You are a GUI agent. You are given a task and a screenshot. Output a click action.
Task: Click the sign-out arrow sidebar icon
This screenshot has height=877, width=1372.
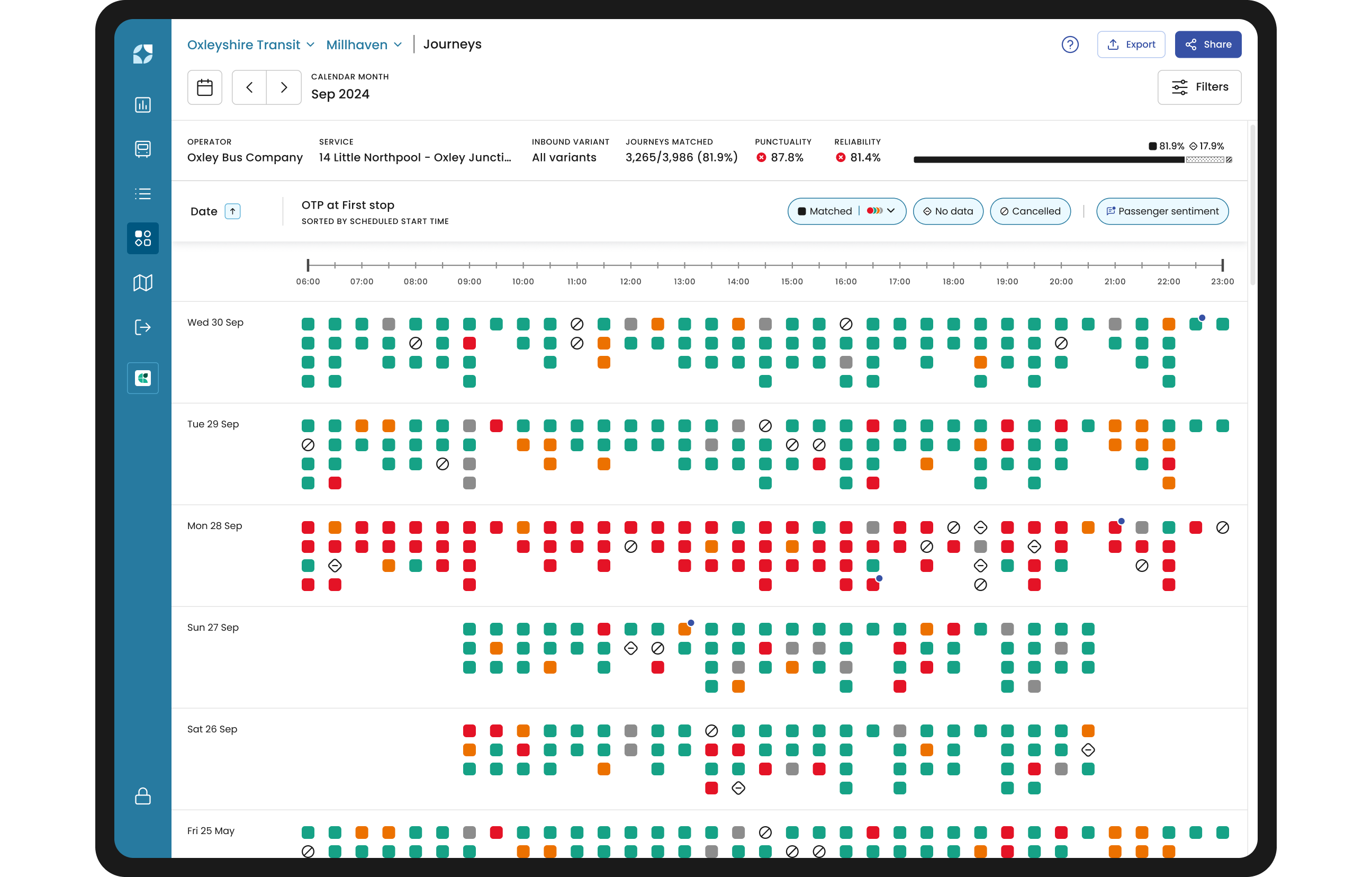(142, 327)
